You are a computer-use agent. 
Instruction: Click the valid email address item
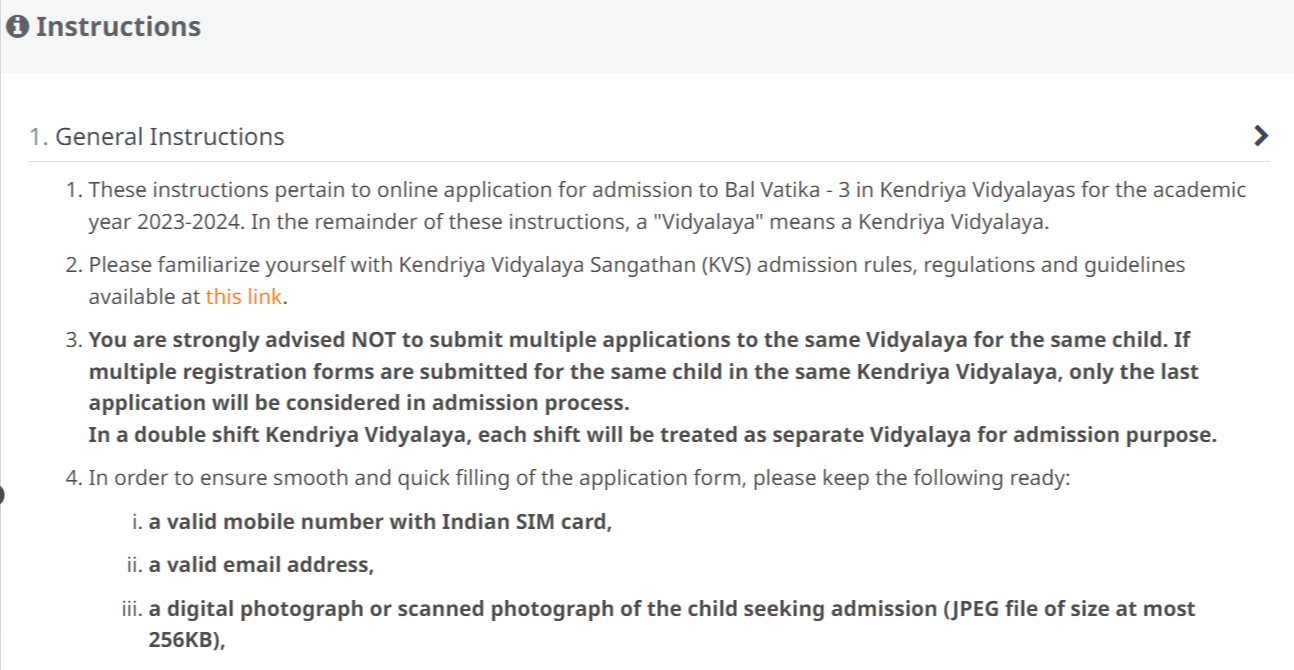(x=261, y=565)
